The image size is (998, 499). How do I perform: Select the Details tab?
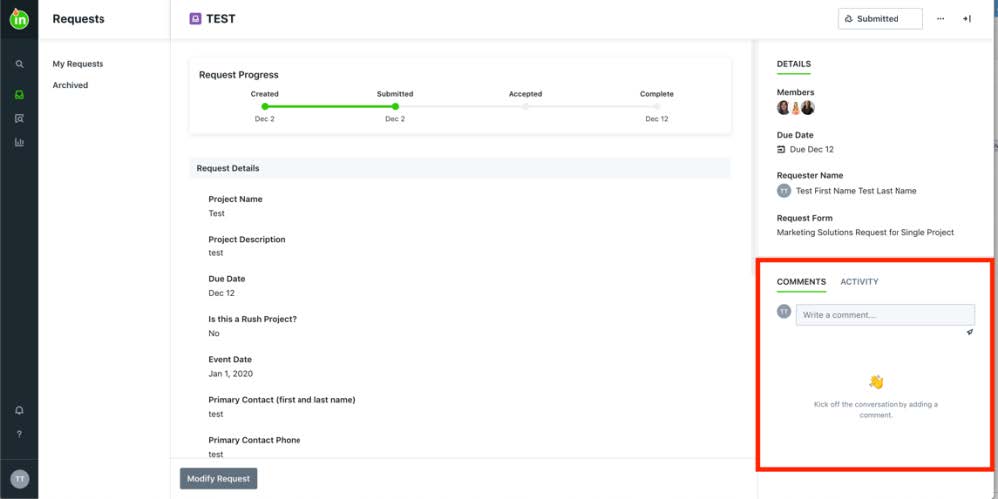pyautogui.click(x=794, y=64)
